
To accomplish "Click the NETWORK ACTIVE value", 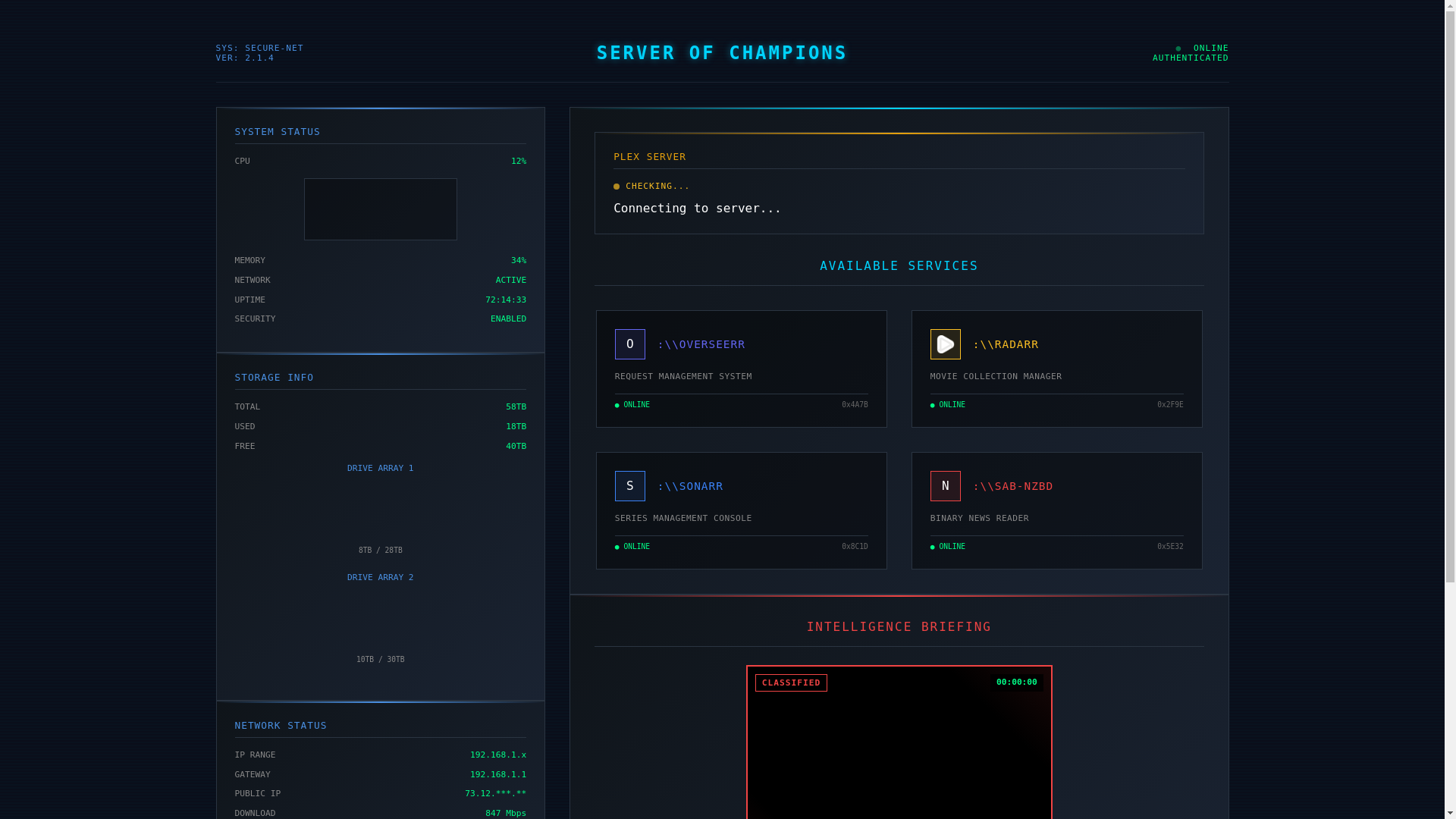I will (510, 281).
